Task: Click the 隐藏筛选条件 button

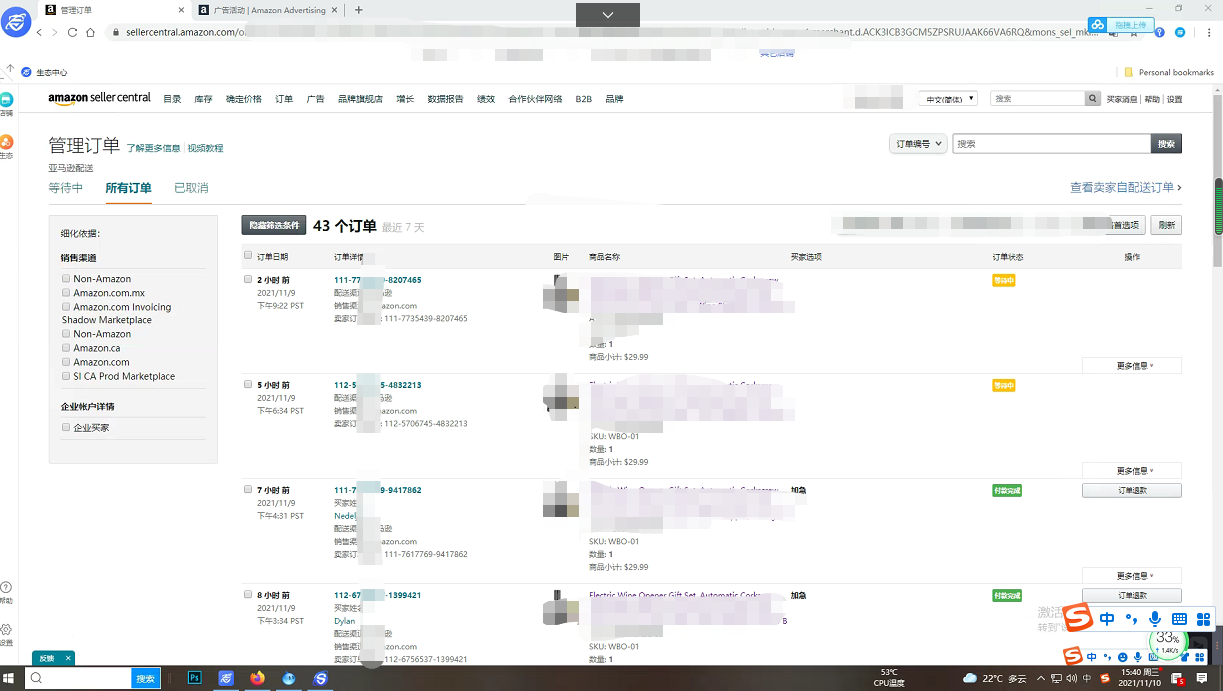Action: pyautogui.click(x=272, y=225)
